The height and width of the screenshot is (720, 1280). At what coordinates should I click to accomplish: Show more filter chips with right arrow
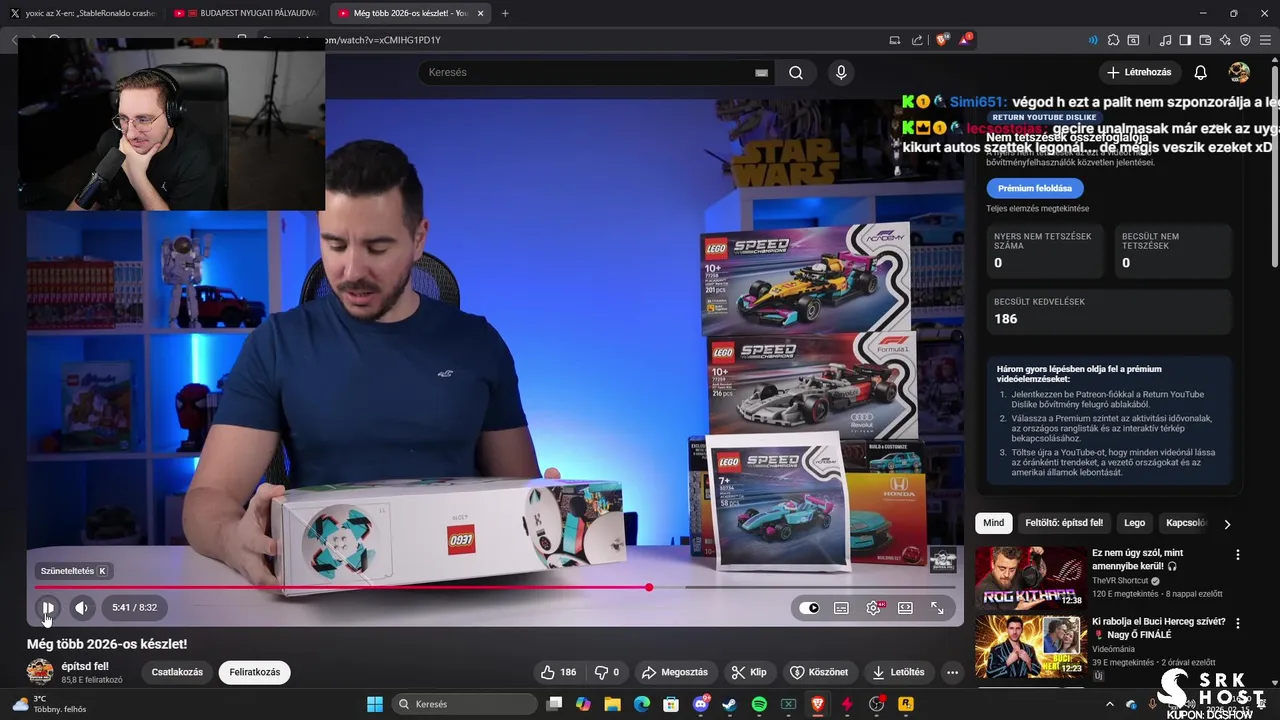[x=1227, y=524]
